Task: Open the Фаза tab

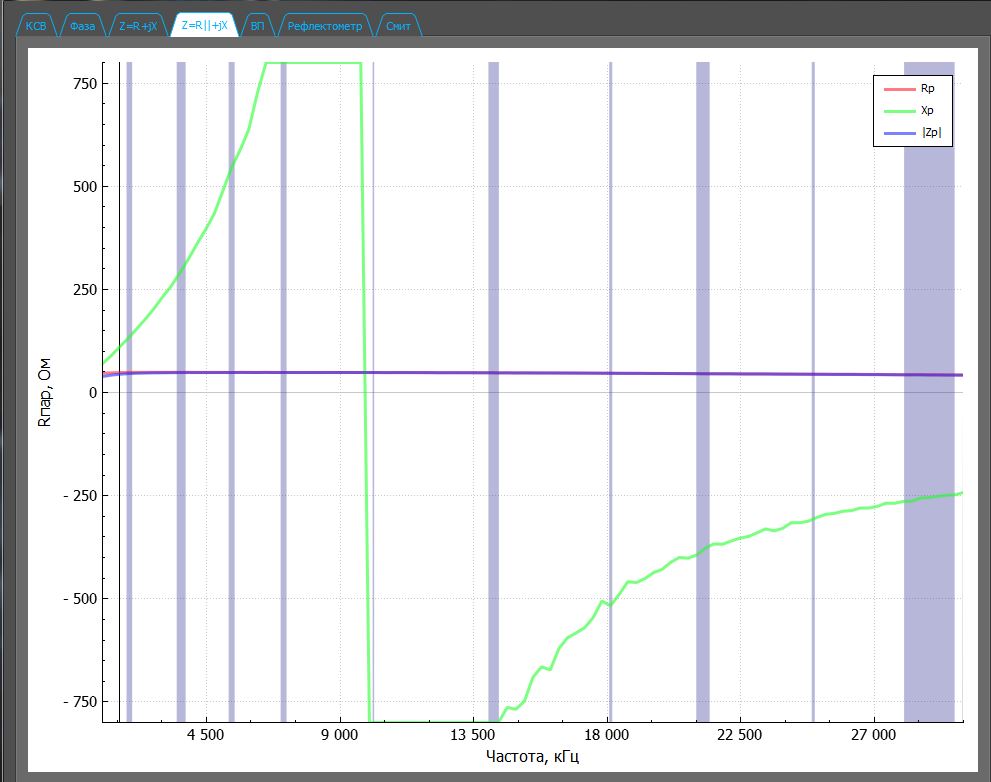Action: tap(83, 26)
